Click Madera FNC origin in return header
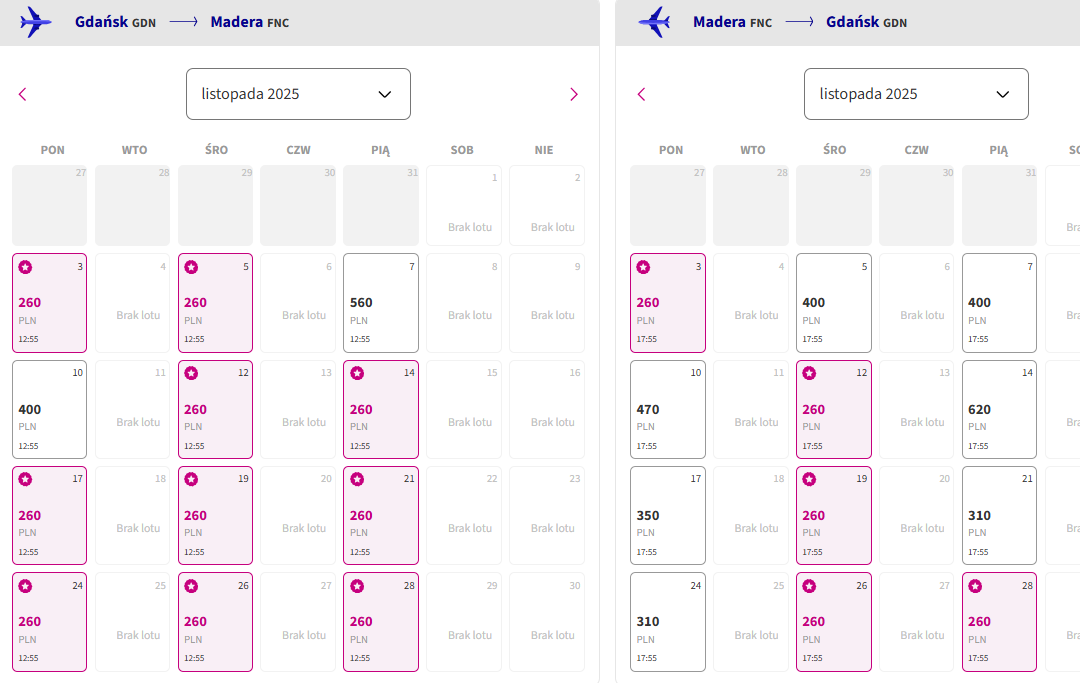The width and height of the screenshot is (1080, 683). coord(732,22)
